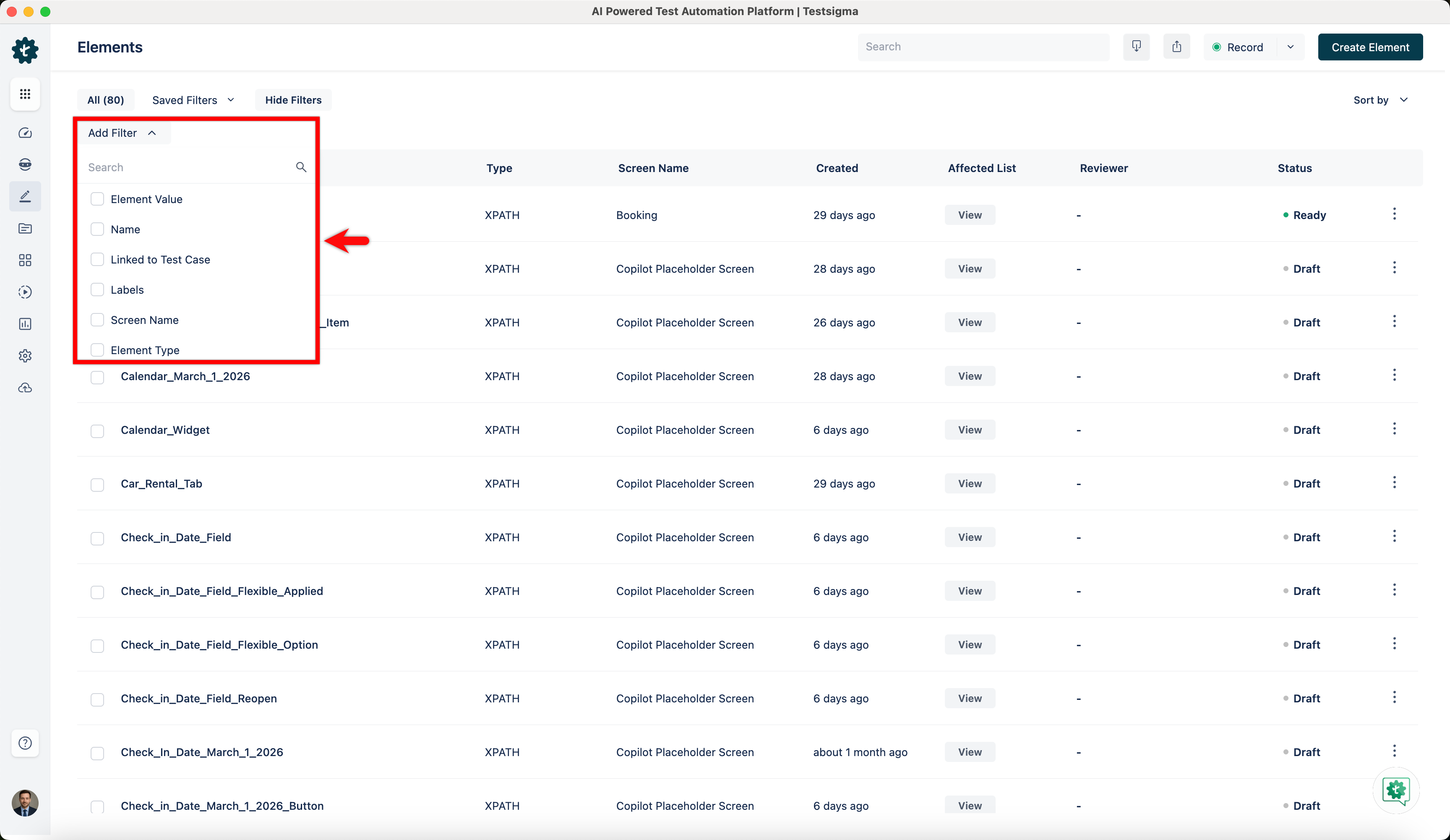Click the dashboard gauge icon in sidebar

(25, 133)
